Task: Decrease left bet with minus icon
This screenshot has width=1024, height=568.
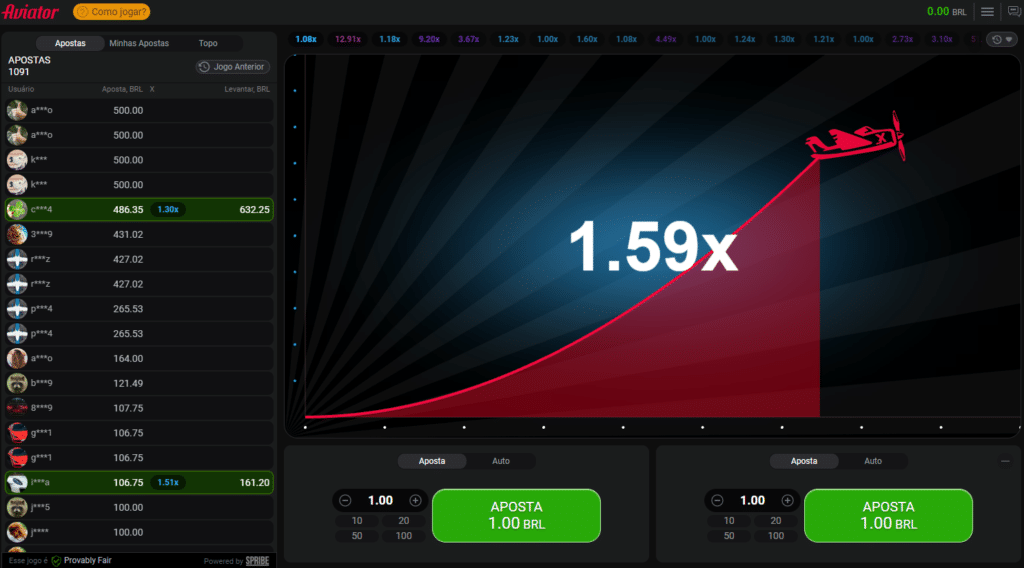Action: (x=346, y=500)
